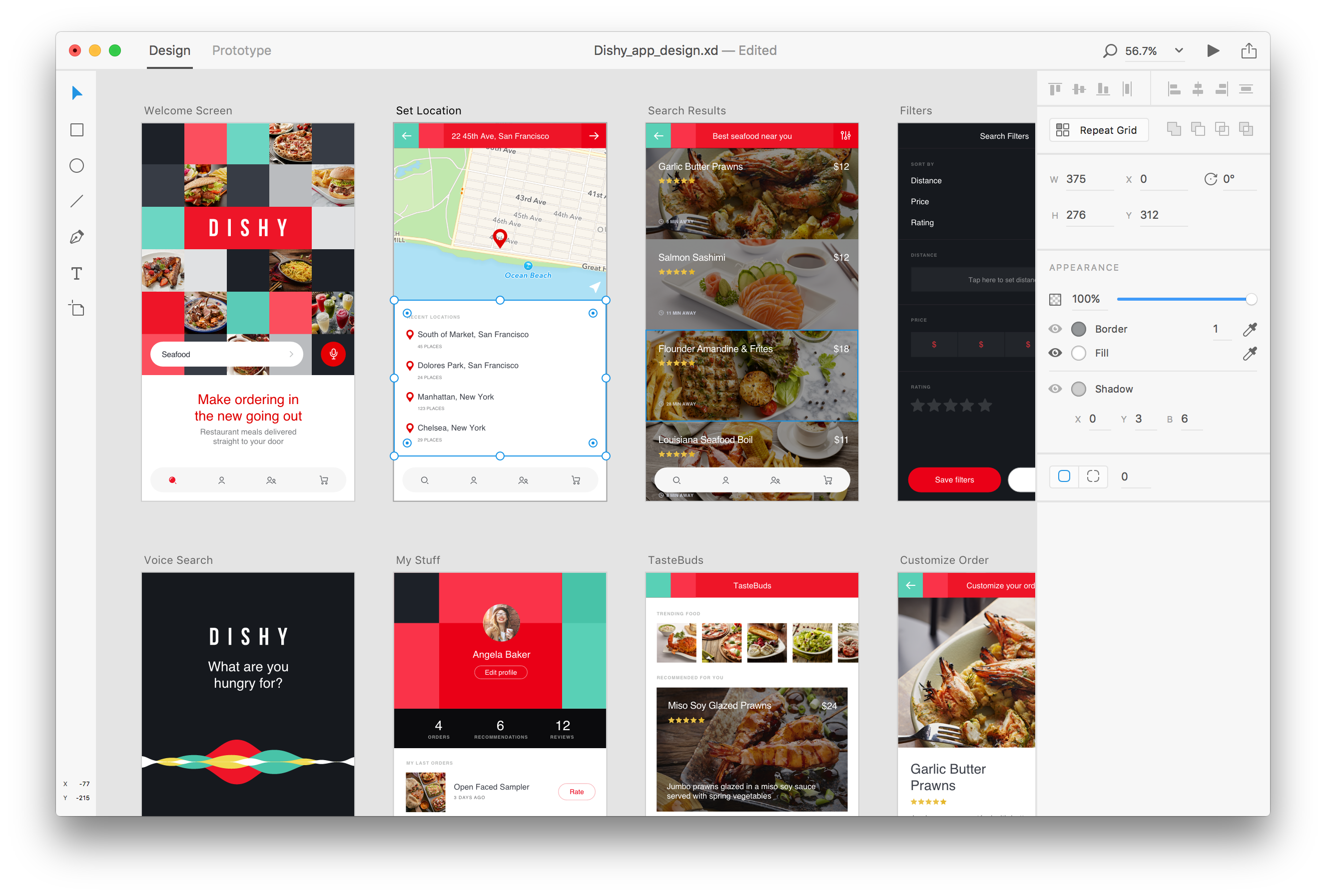The width and height of the screenshot is (1326, 896).
Task: Select the Ellipse tool in toolbar
Action: (78, 166)
